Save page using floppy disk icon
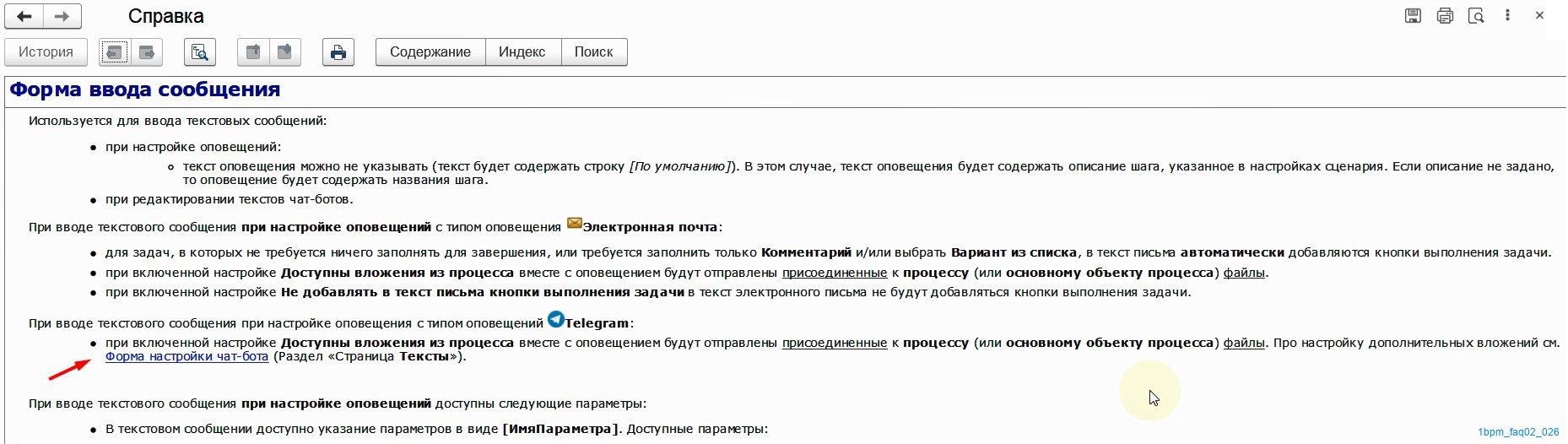The width and height of the screenshot is (1568, 444). point(1413,16)
